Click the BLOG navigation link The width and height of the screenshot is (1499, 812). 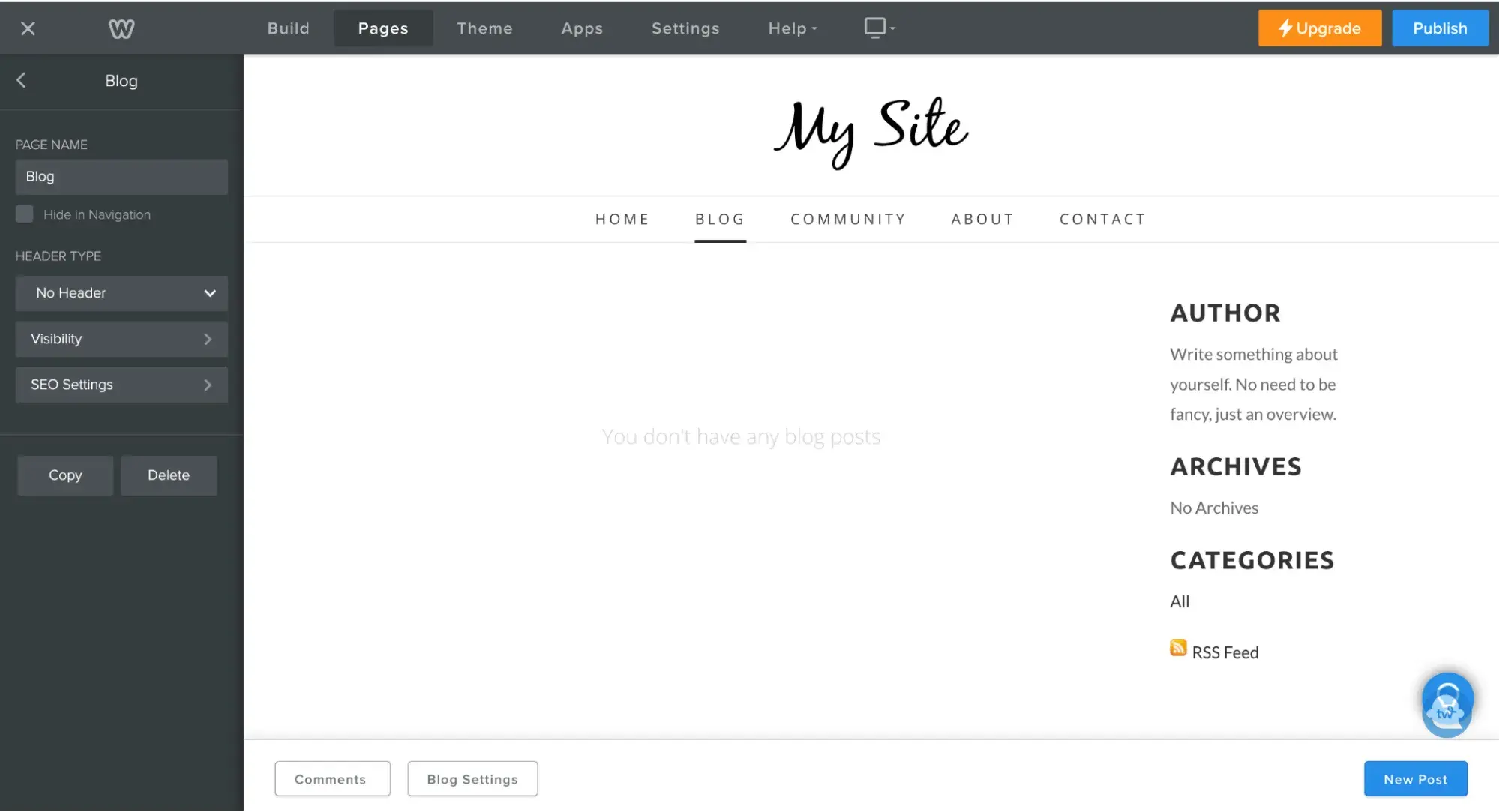[x=720, y=220]
